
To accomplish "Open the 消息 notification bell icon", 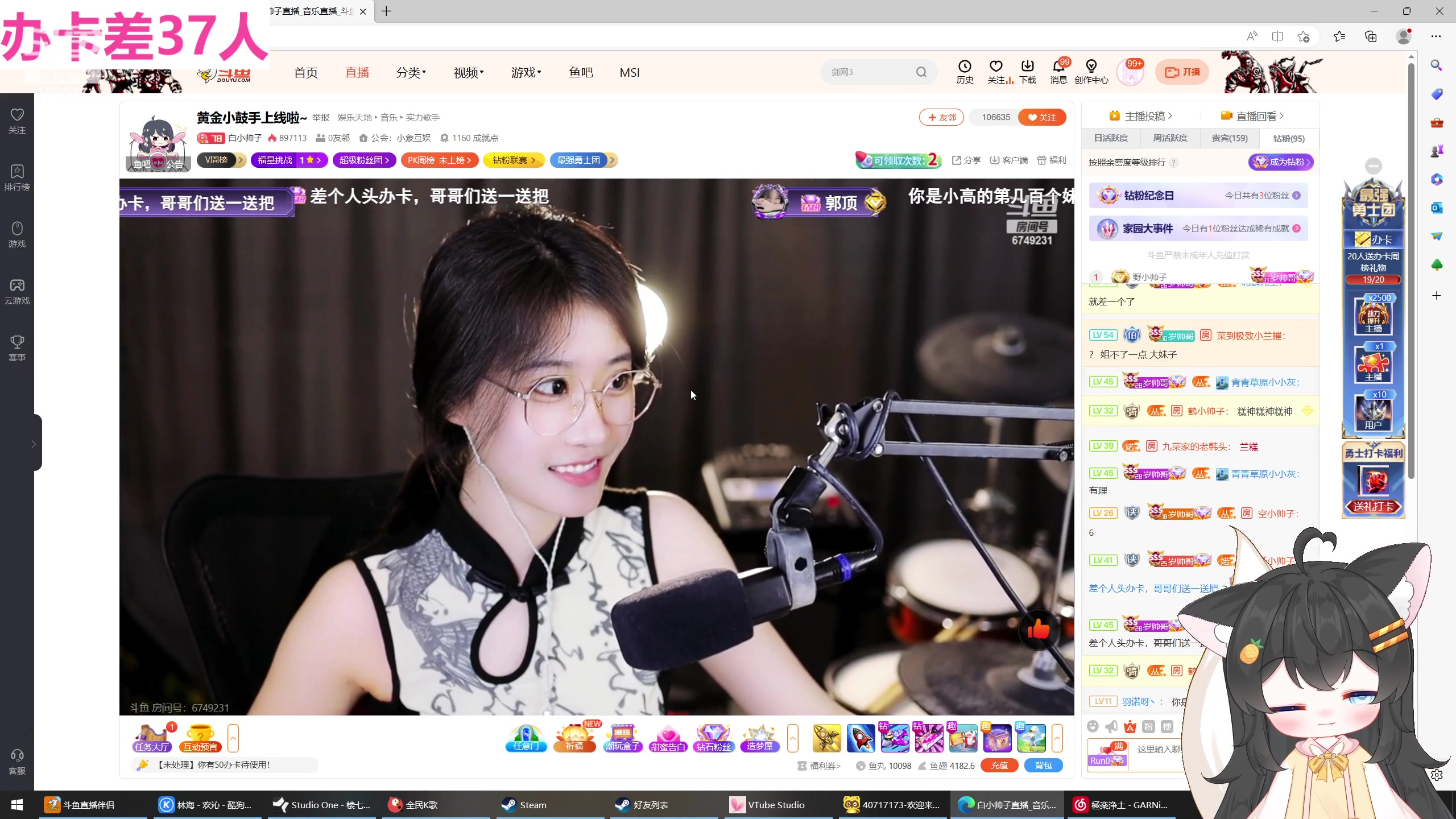I will click(1058, 72).
